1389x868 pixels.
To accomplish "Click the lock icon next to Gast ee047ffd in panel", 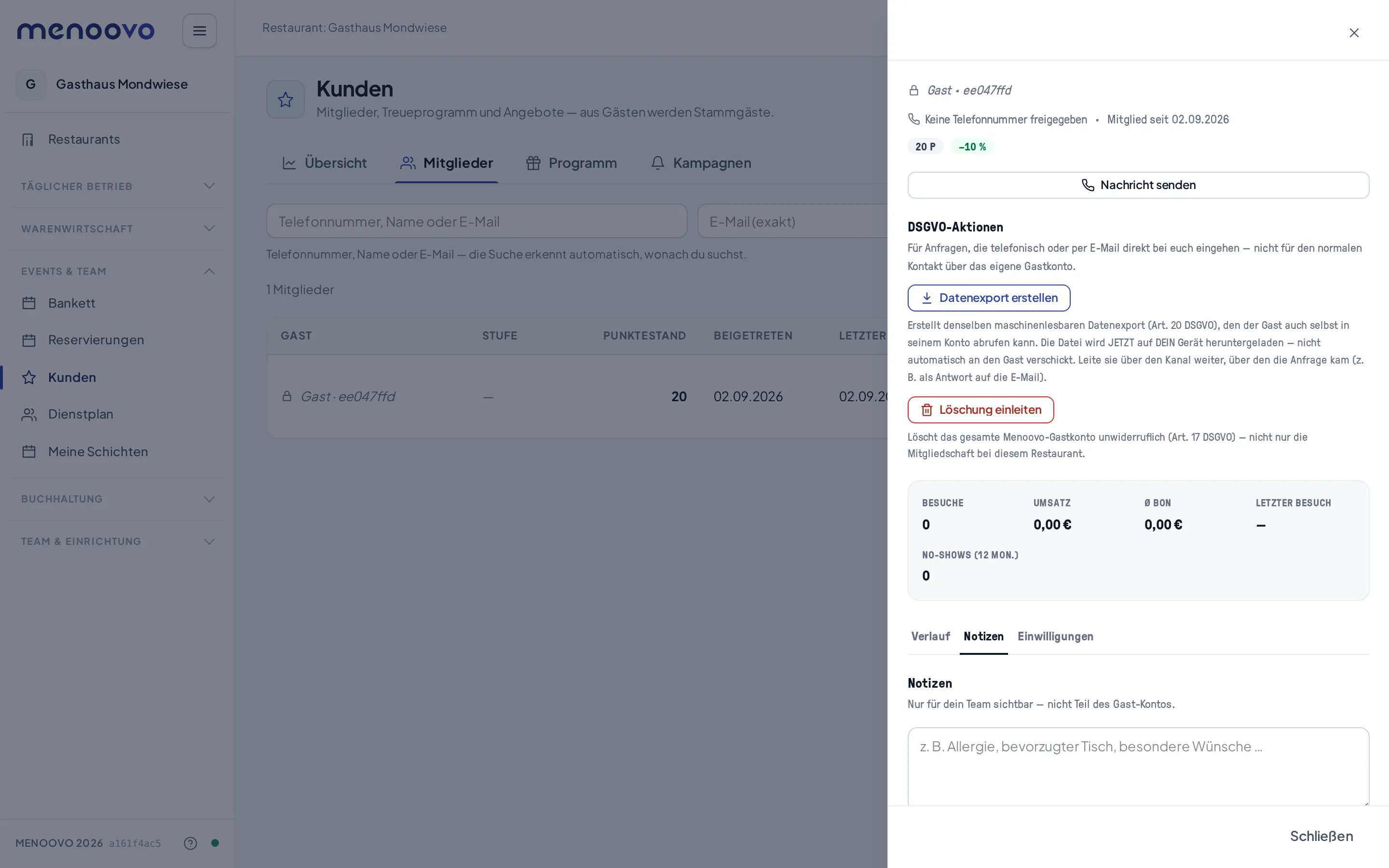I will coord(914,90).
